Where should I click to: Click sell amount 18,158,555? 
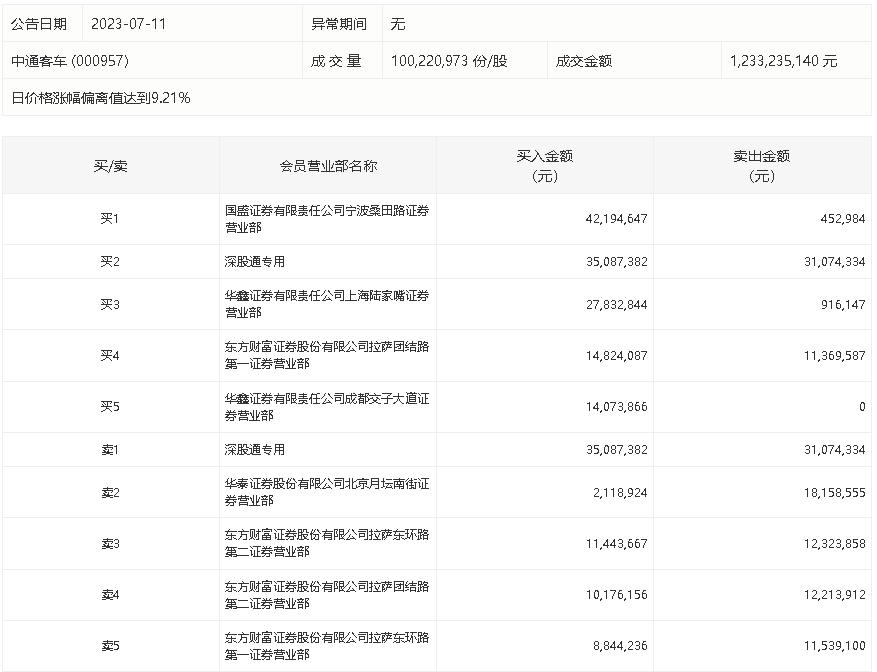click(x=834, y=493)
